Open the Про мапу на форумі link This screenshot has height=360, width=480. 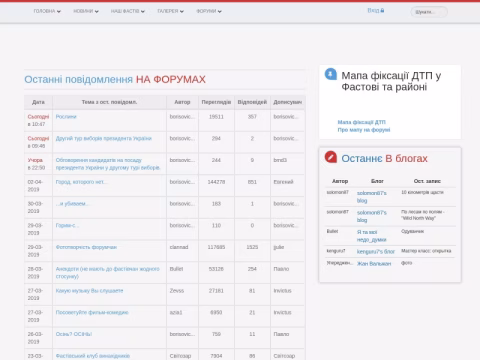click(364, 130)
